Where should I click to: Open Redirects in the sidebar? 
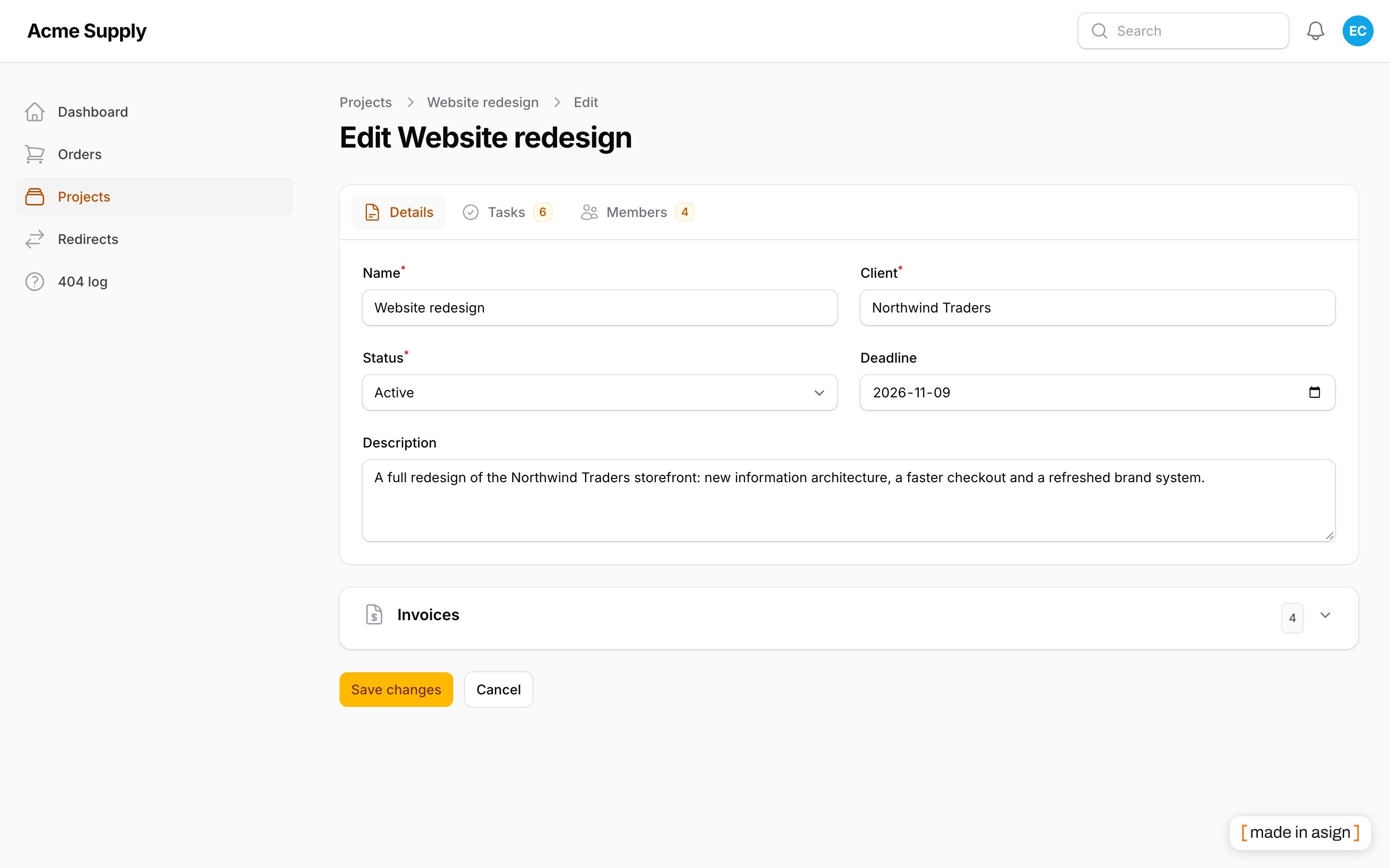(x=154, y=239)
